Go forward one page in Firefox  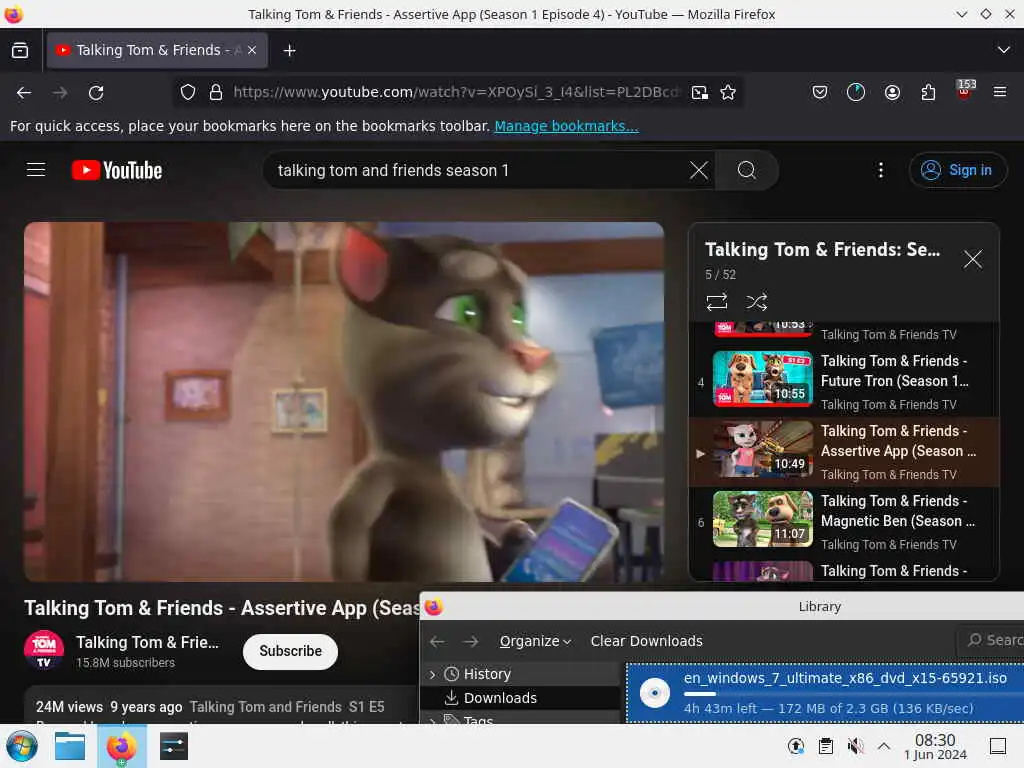point(60,93)
